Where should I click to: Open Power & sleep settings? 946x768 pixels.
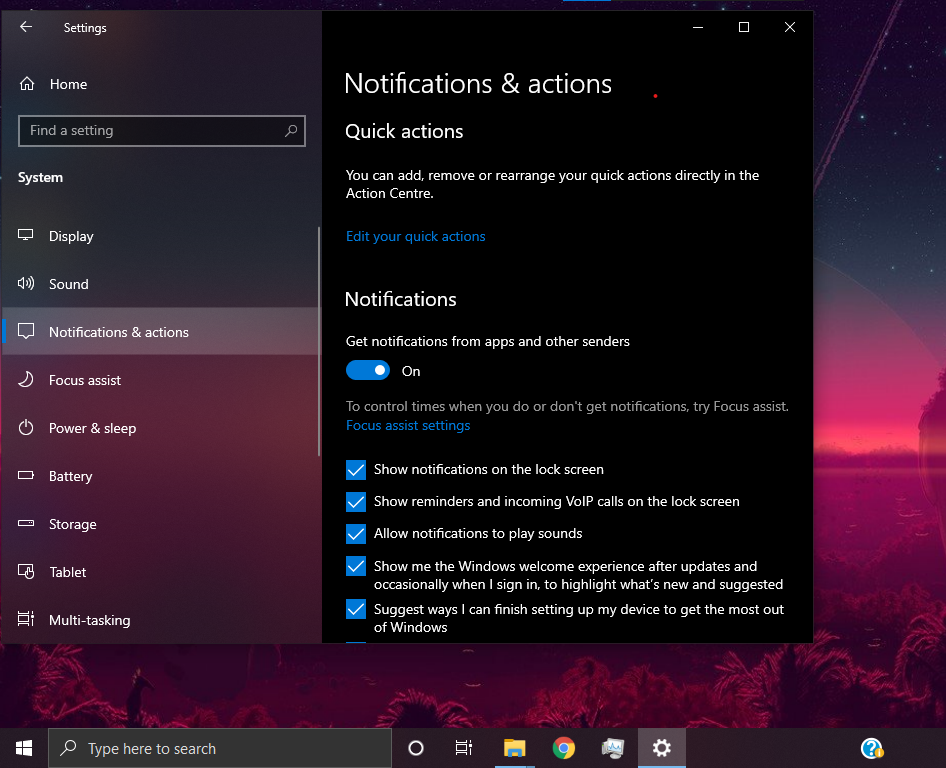coord(160,428)
